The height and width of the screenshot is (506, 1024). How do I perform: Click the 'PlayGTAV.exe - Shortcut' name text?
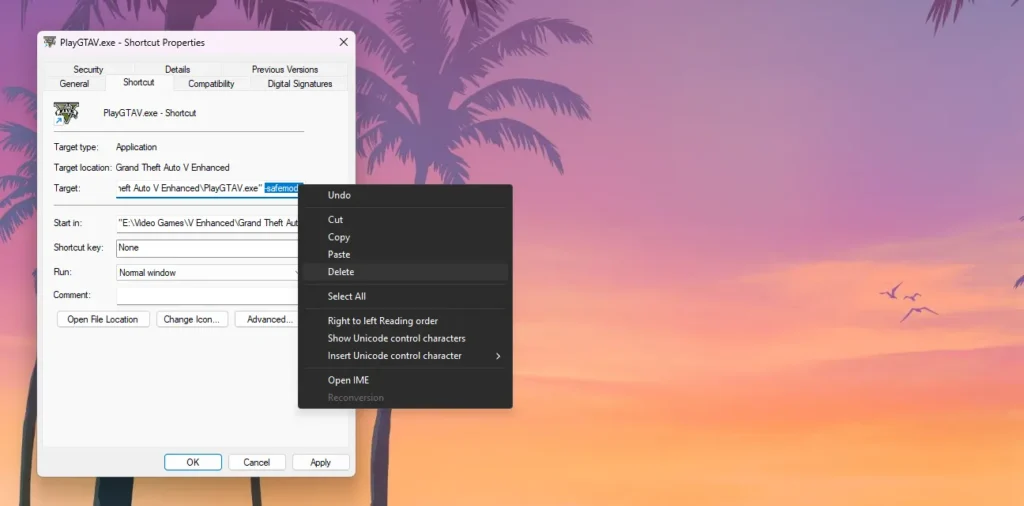click(150, 113)
